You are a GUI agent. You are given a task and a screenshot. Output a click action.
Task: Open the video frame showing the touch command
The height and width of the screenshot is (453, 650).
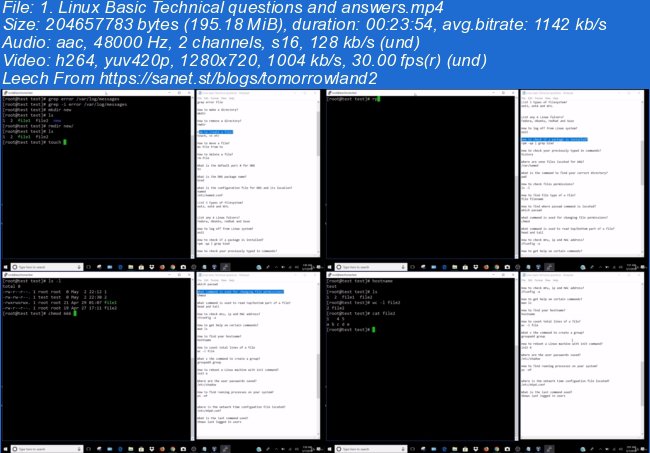click(x=162, y=180)
